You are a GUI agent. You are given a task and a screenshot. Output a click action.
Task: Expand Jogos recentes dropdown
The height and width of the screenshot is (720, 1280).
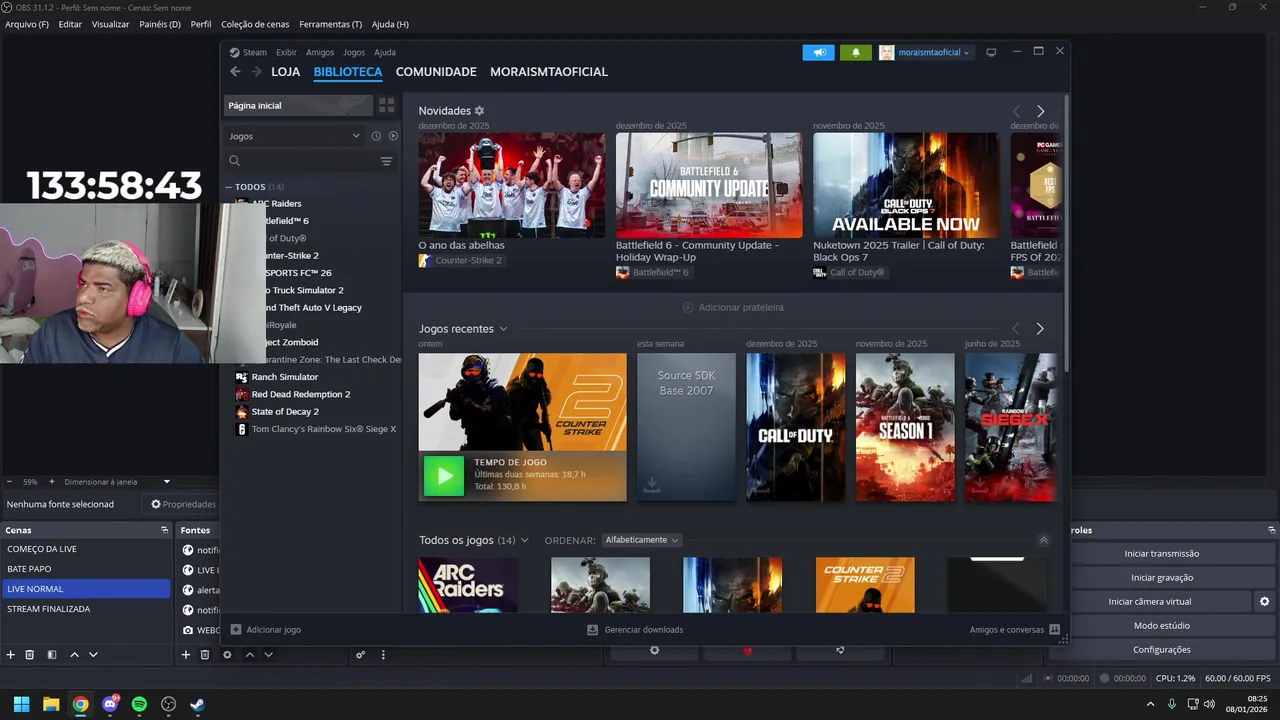click(503, 329)
